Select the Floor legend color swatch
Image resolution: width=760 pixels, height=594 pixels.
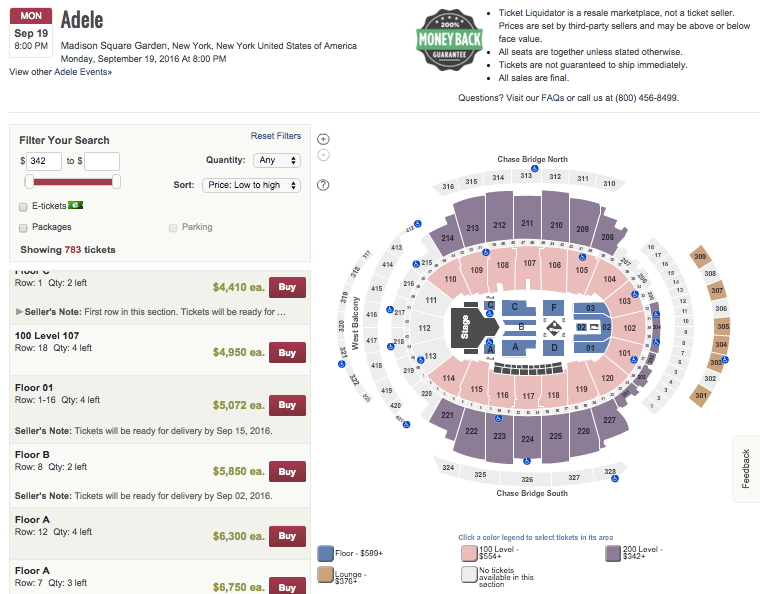tap(325, 554)
